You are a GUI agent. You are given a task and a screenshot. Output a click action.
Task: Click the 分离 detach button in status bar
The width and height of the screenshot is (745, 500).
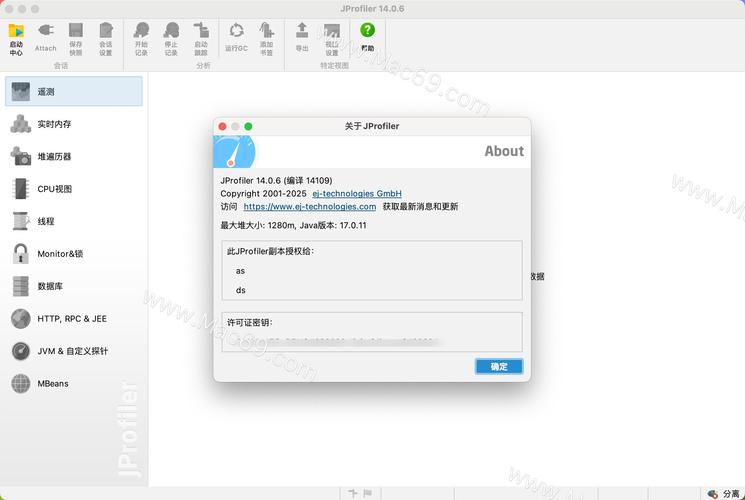pyautogui.click(x=725, y=493)
